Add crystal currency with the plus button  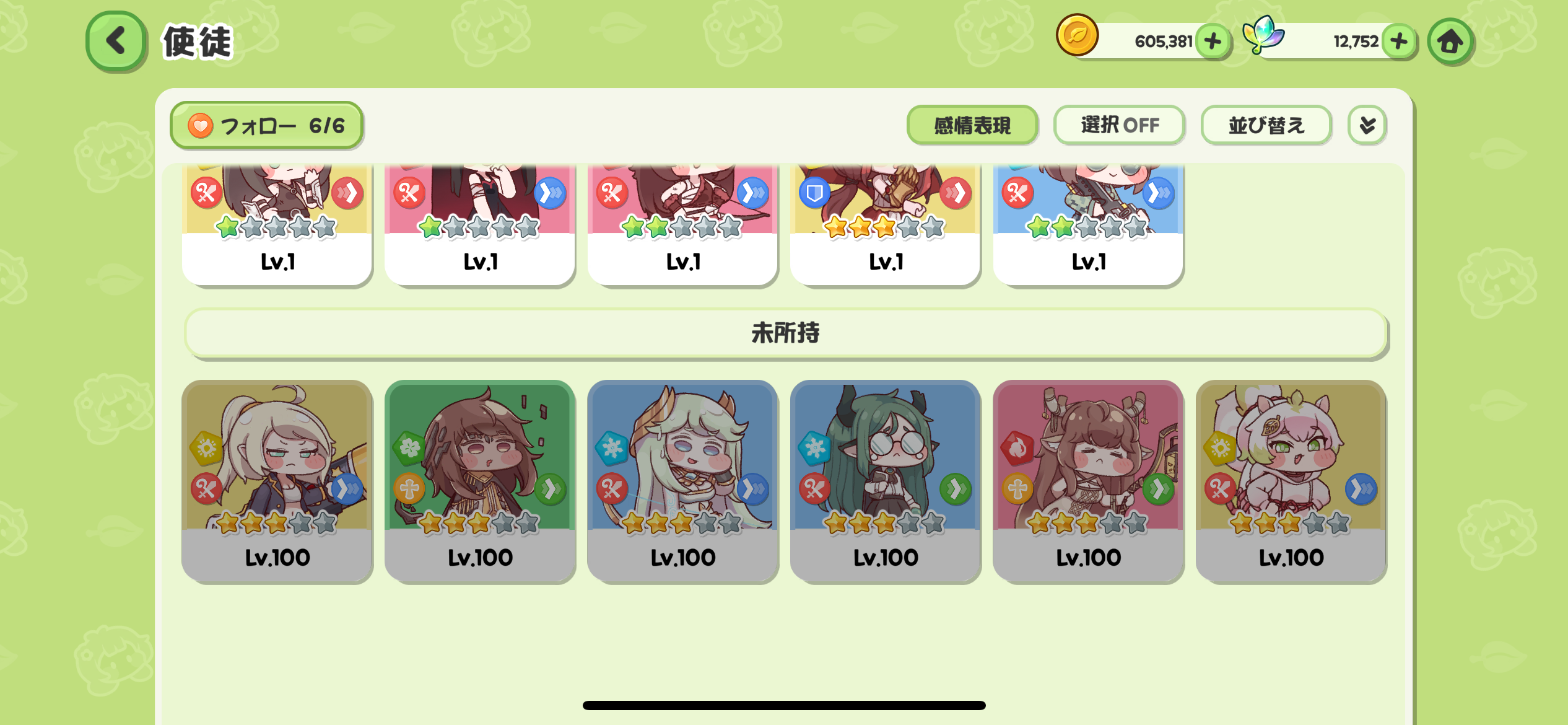click(1399, 42)
